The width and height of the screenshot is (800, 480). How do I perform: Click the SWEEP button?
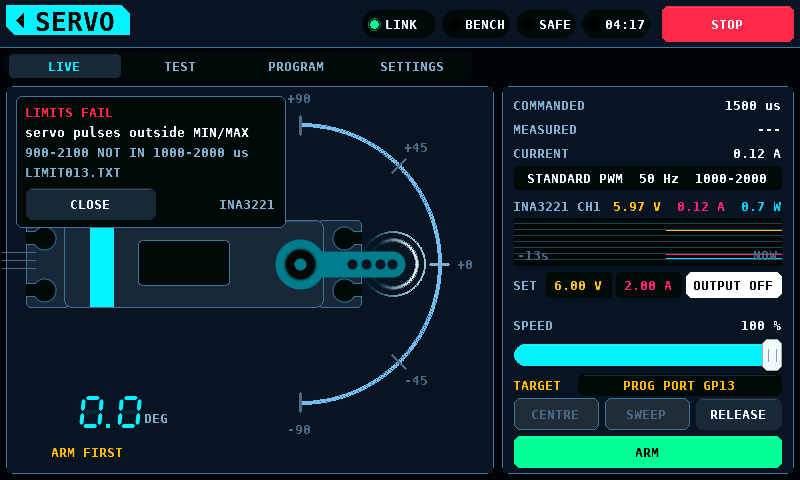(646, 414)
